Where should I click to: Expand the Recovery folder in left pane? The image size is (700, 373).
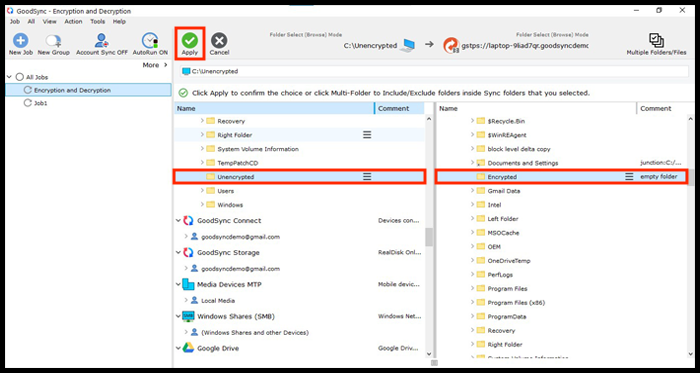tap(202, 121)
